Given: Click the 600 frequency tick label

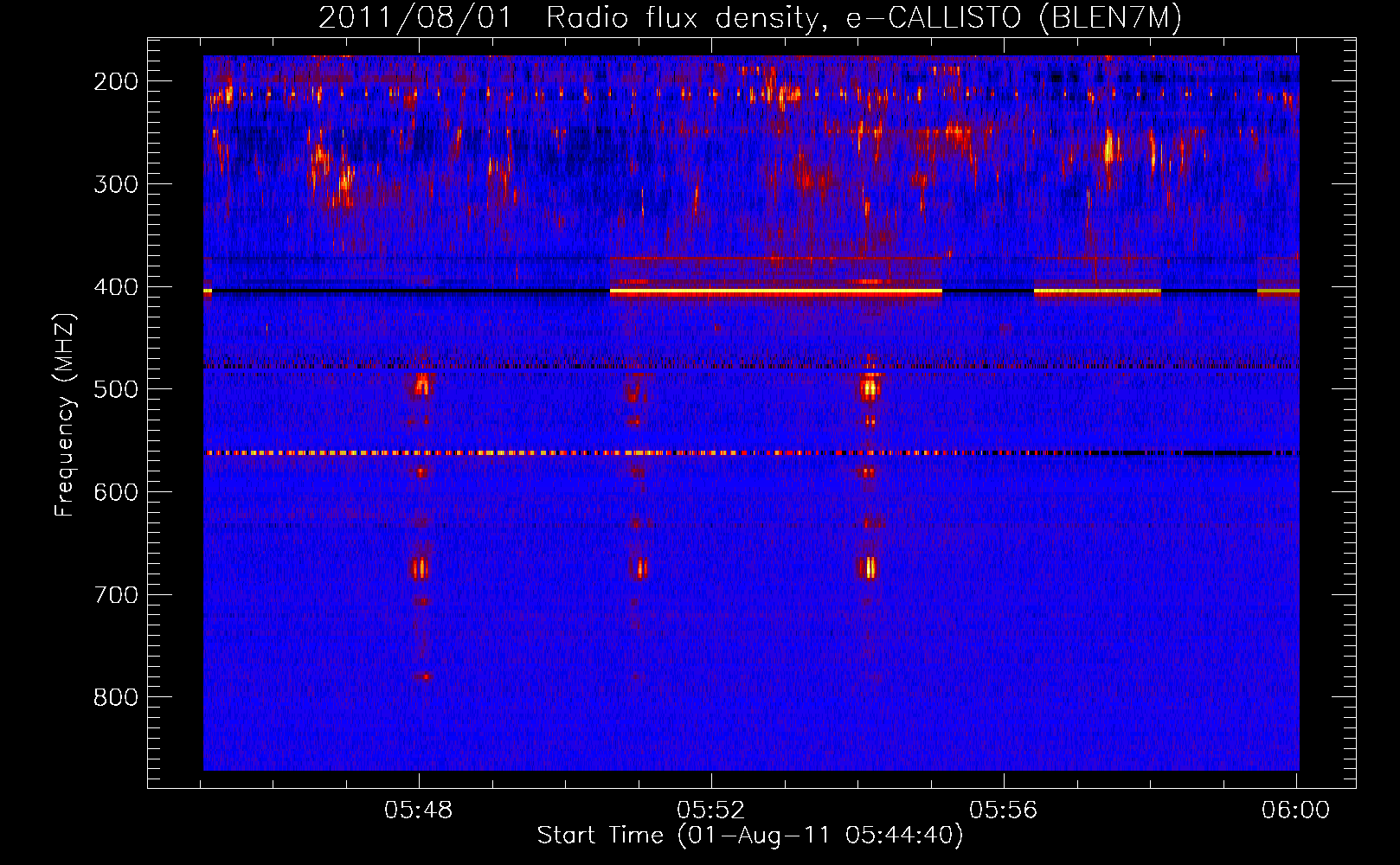Looking at the screenshot, I should (x=116, y=492).
